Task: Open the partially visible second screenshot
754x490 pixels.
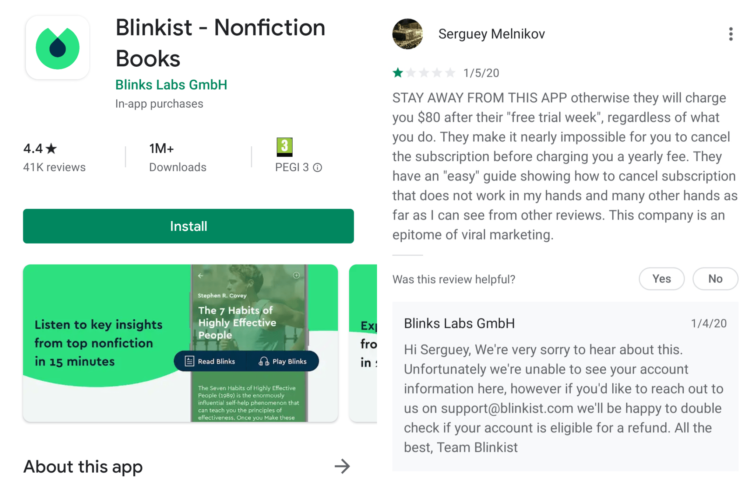Action: [x=363, y=343]
